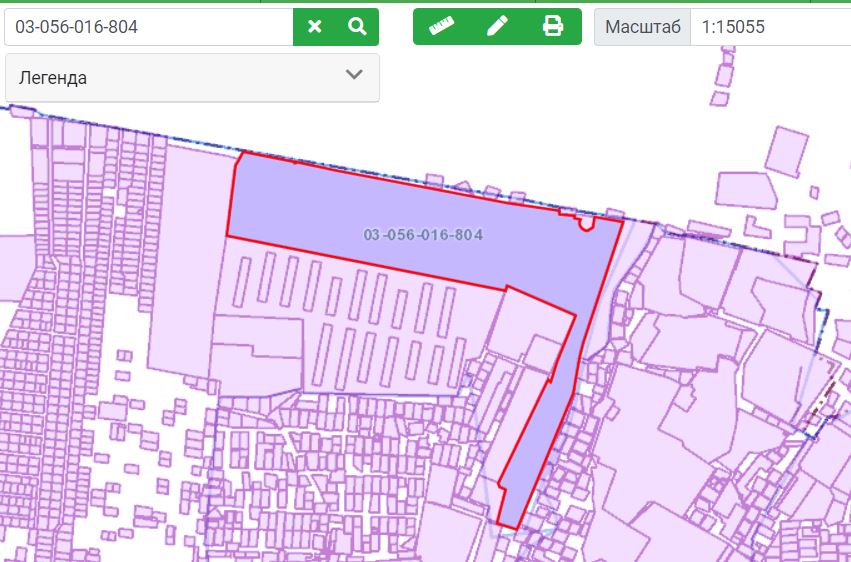Clear the search field with the X icon
This screenshot has width=851, height=562.
[315, 27]
